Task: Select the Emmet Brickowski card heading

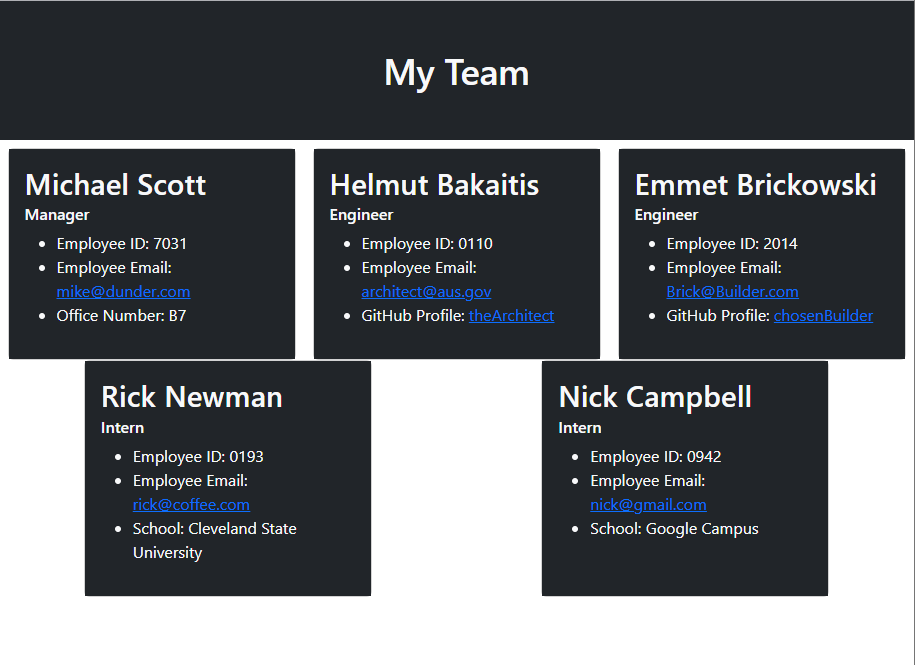Action: click(756, 185)
